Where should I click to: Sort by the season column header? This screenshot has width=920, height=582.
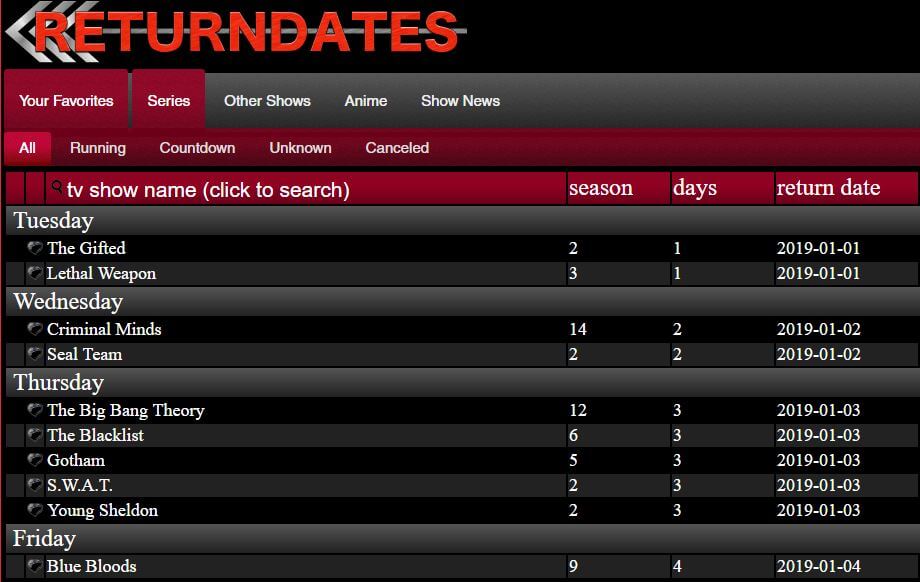pyautogui.click(x=618, y=188)
